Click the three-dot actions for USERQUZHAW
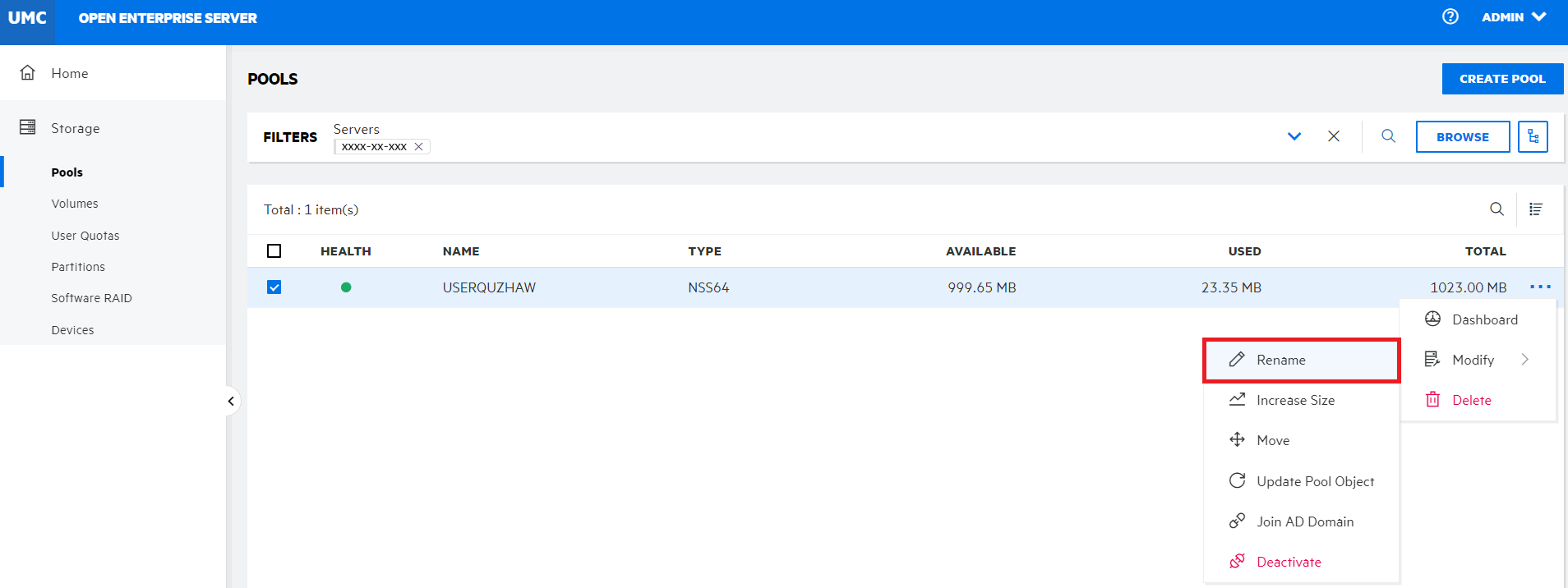Image resolution: width=1568 pixels, height=588 pixels. pyautogui.click(x=1540, y=287)
